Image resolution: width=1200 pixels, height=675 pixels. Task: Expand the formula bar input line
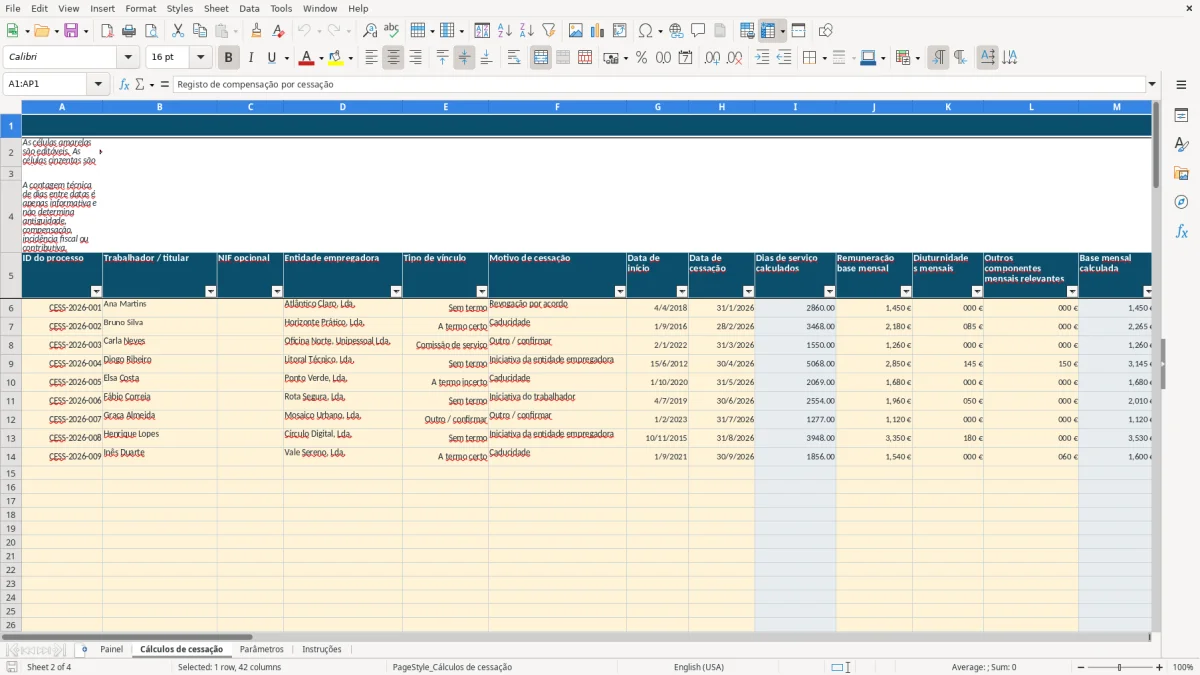tap(1152, 85)
